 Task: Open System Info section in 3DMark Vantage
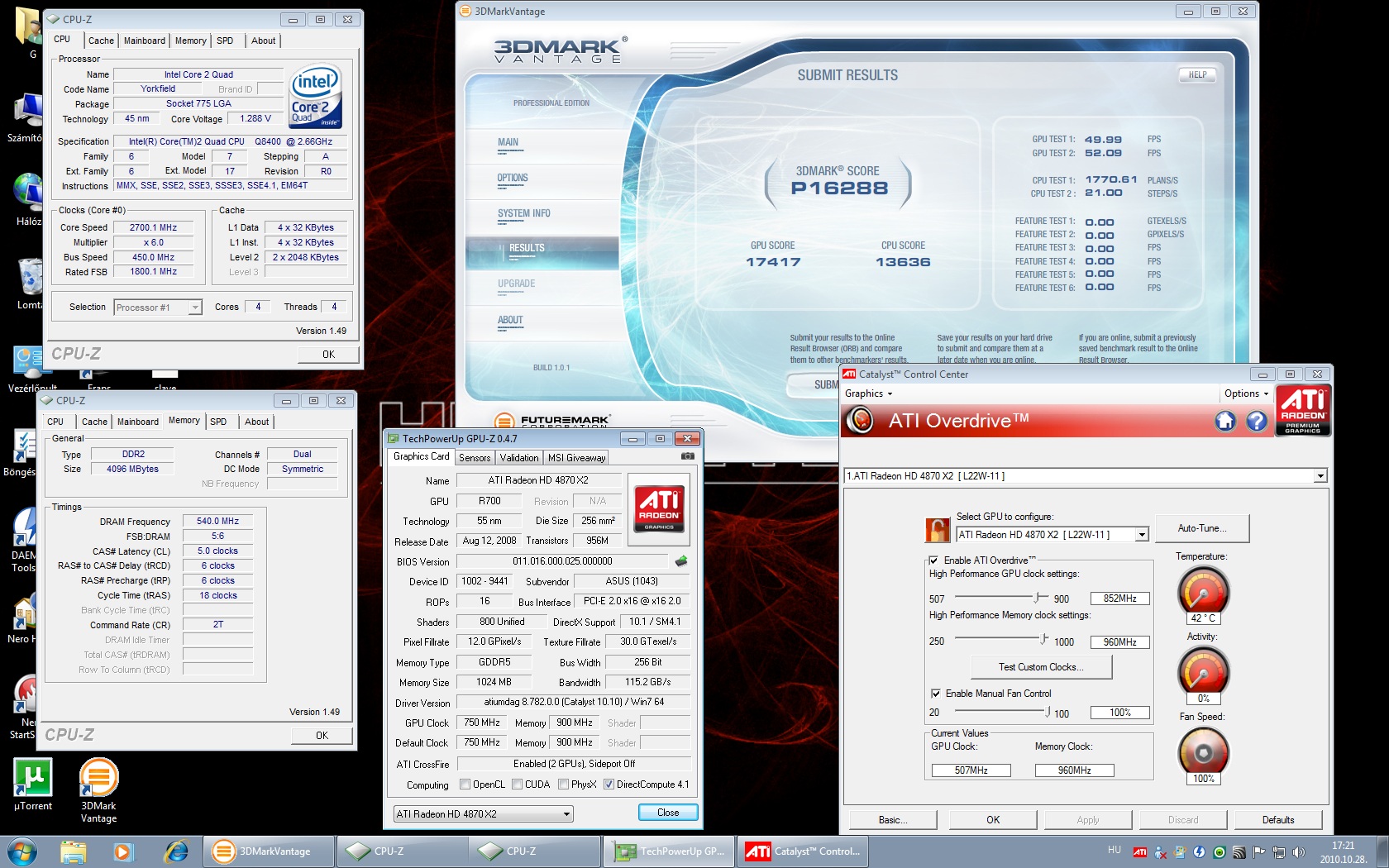(x=523, y=213)
